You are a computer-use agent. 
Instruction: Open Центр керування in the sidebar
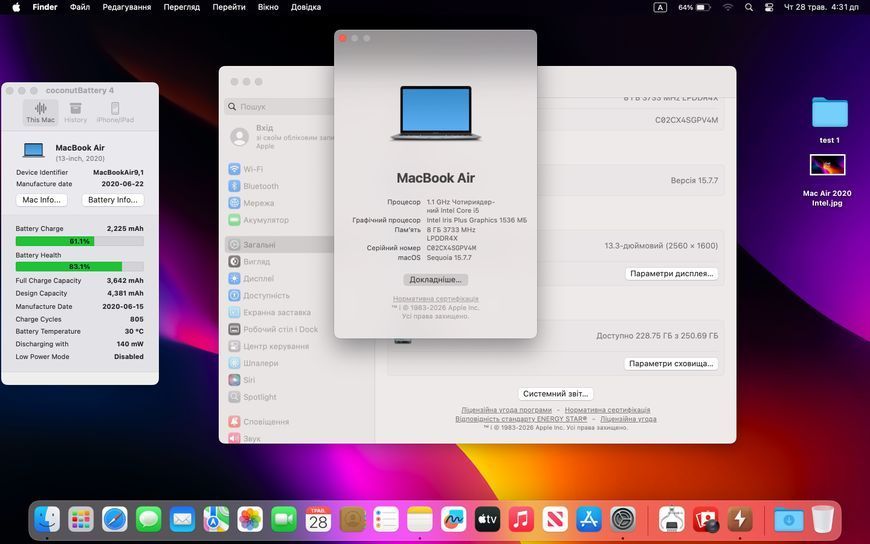[269, 346]
